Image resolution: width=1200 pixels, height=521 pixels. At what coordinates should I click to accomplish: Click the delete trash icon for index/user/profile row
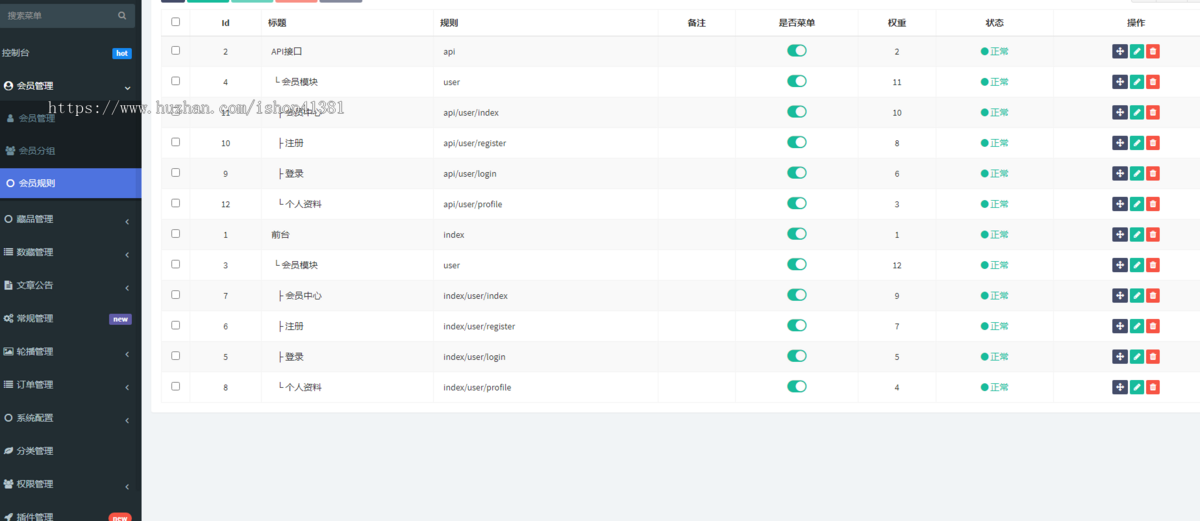tap(1152, 387)
